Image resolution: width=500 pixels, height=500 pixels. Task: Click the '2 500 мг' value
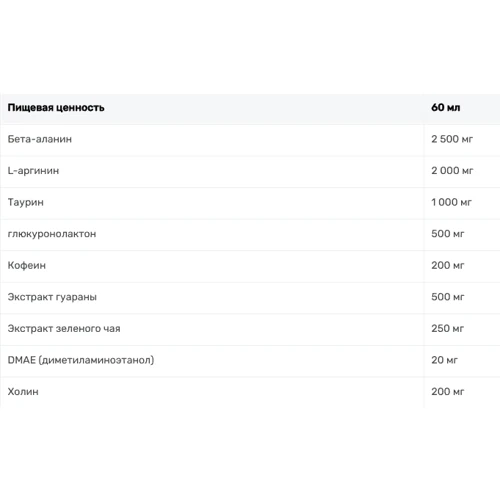[452, 139]
